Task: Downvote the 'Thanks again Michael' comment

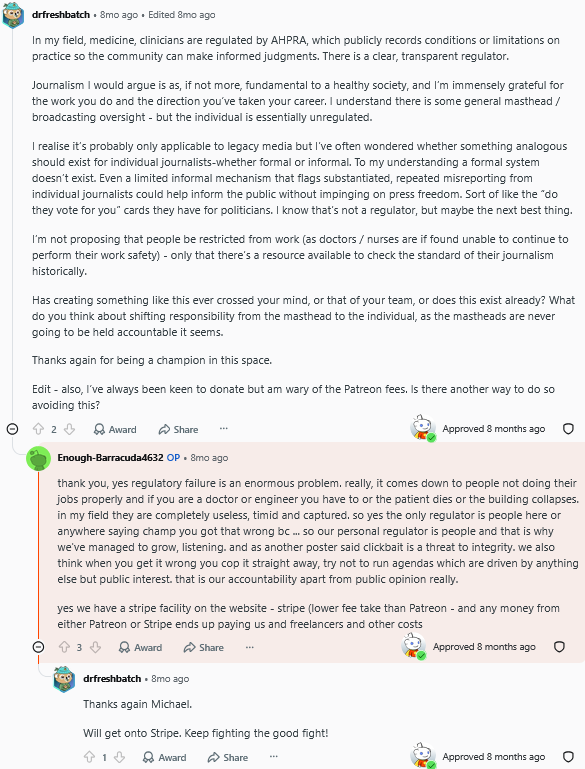Action: point(120,757)
